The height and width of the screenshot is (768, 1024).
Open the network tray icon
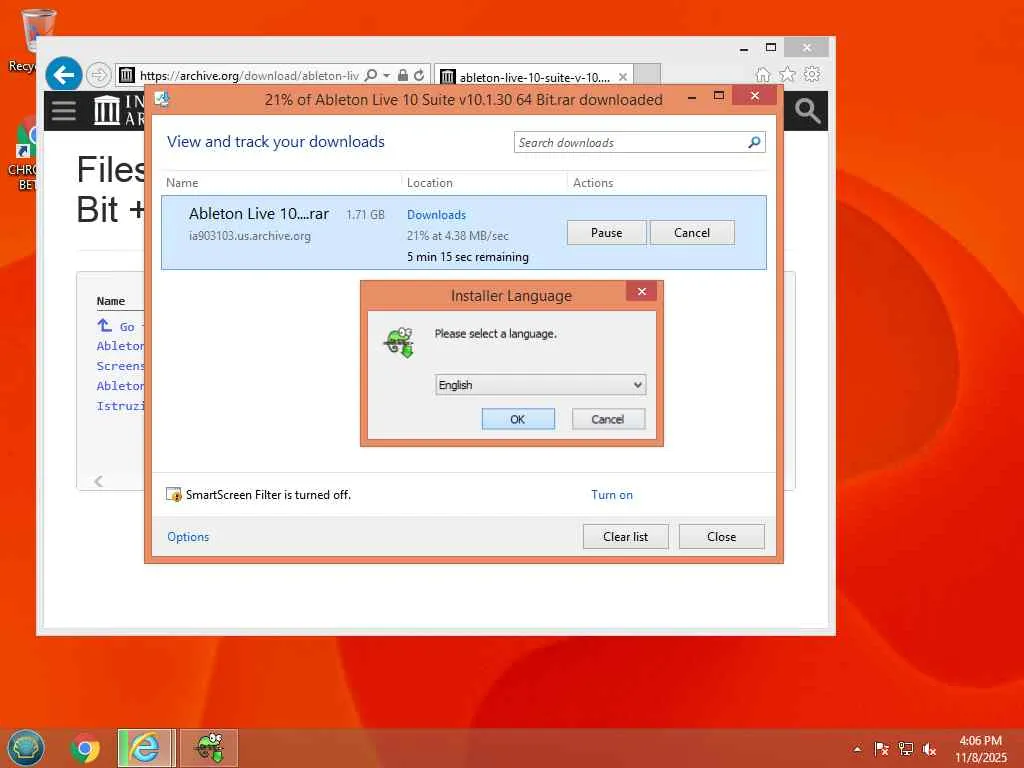pos(906,749)
